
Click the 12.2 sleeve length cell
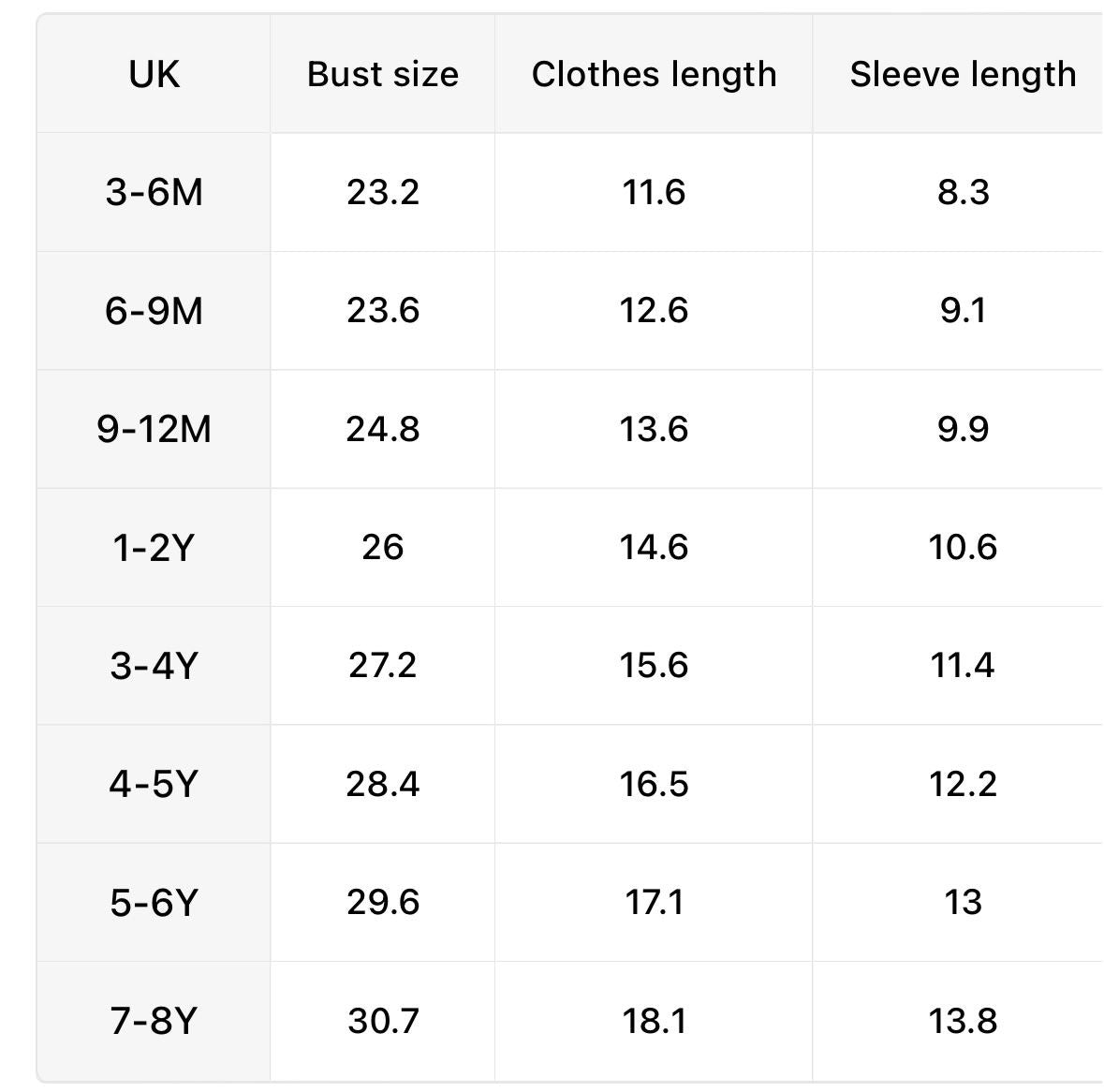point(962,784)
